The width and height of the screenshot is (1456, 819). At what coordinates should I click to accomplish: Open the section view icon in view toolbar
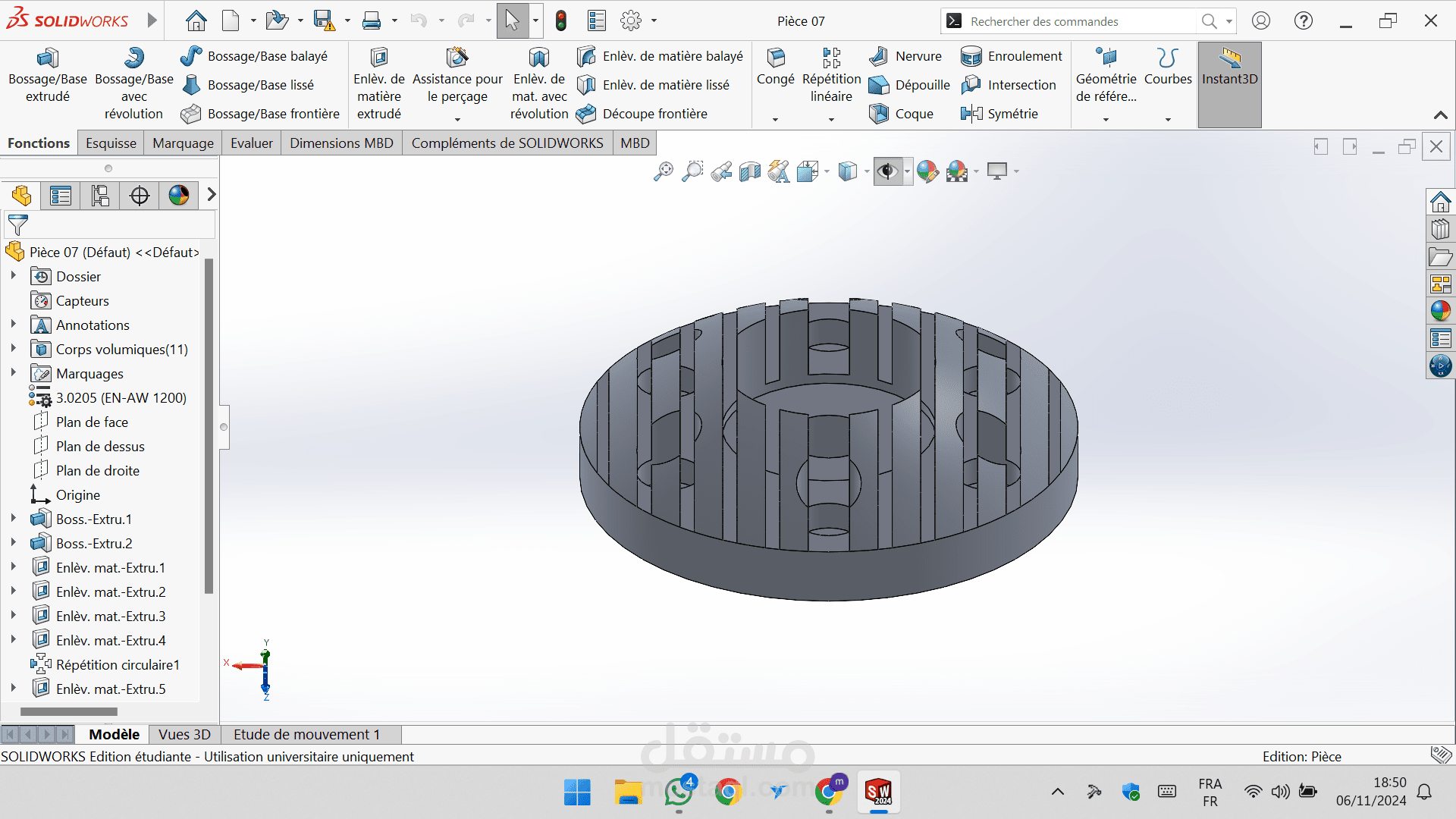point(750,172)
